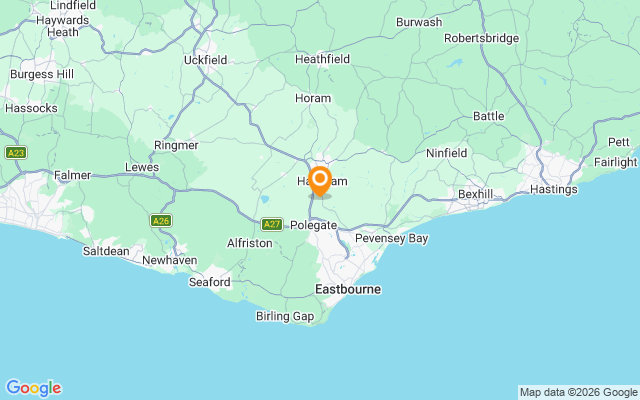Viewport: 640px width, 400px height.
Task: Open the Map data ©2026 Google attribution
Action: tap(578, 393)
